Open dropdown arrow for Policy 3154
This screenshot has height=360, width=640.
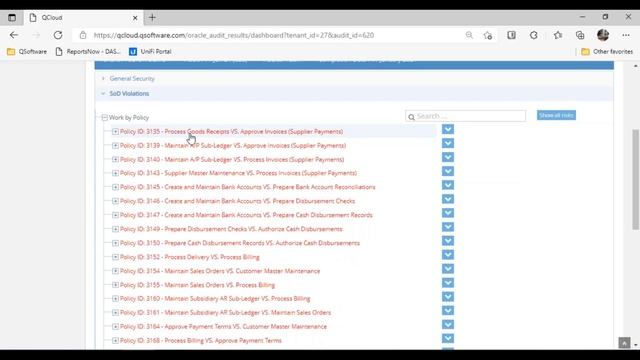click(x=448, y=269)
